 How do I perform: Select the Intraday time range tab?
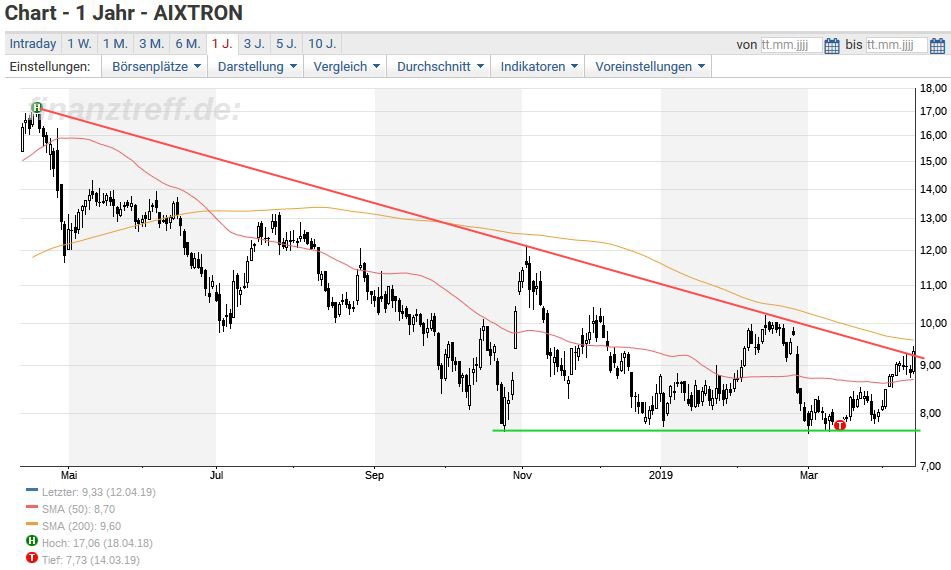[x=33, y=44]
